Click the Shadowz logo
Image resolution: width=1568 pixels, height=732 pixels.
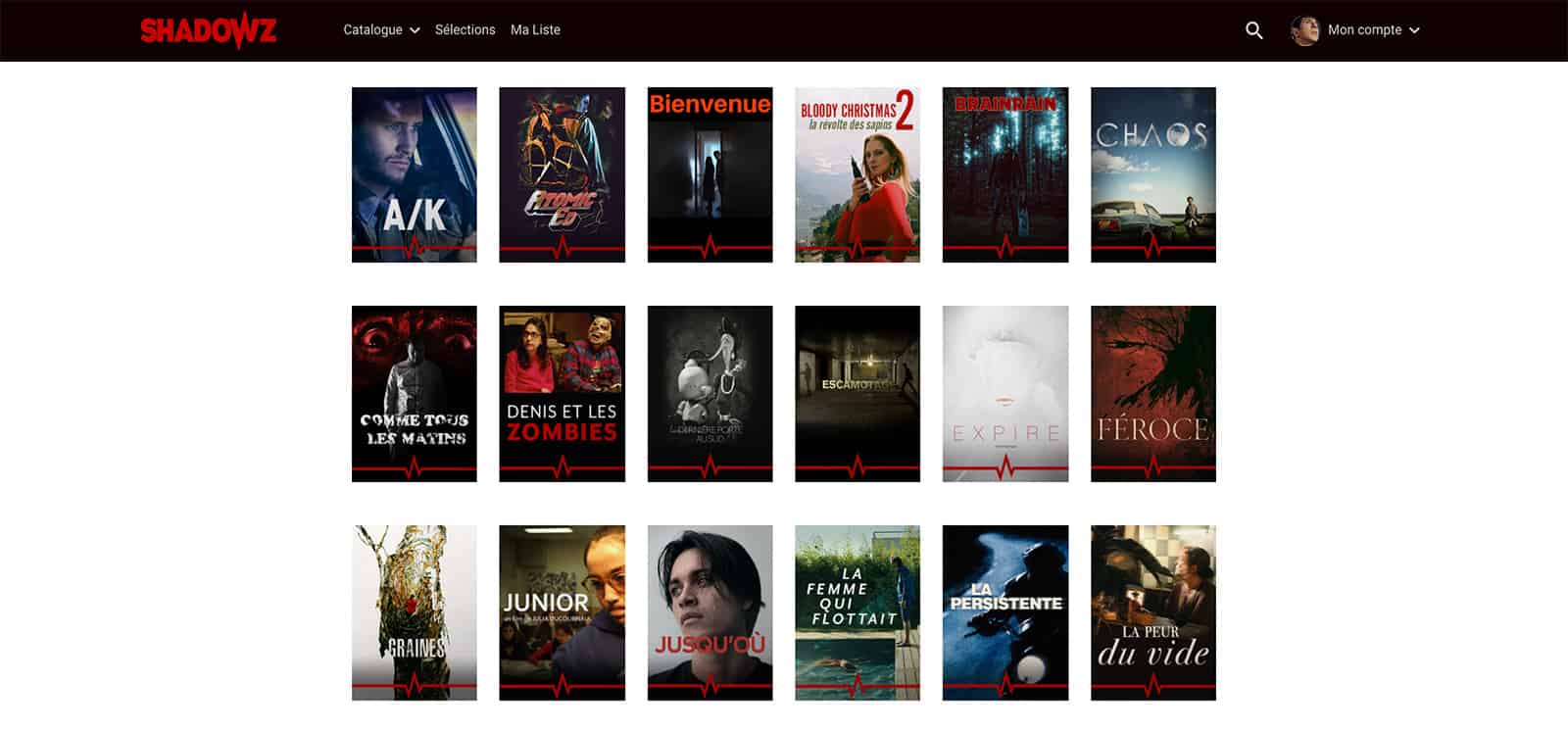pyautogui.click(x=208, y=30)
